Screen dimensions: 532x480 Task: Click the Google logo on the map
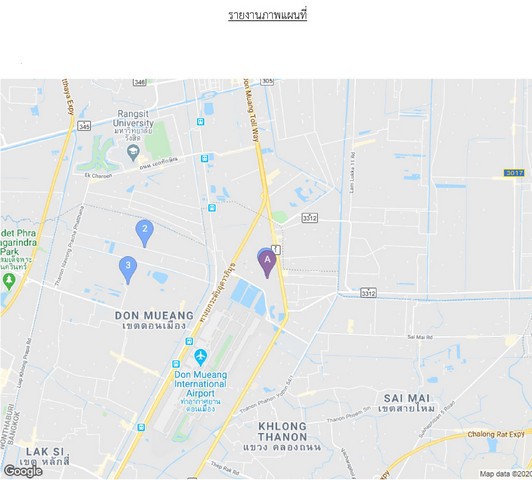pos(23,471)
